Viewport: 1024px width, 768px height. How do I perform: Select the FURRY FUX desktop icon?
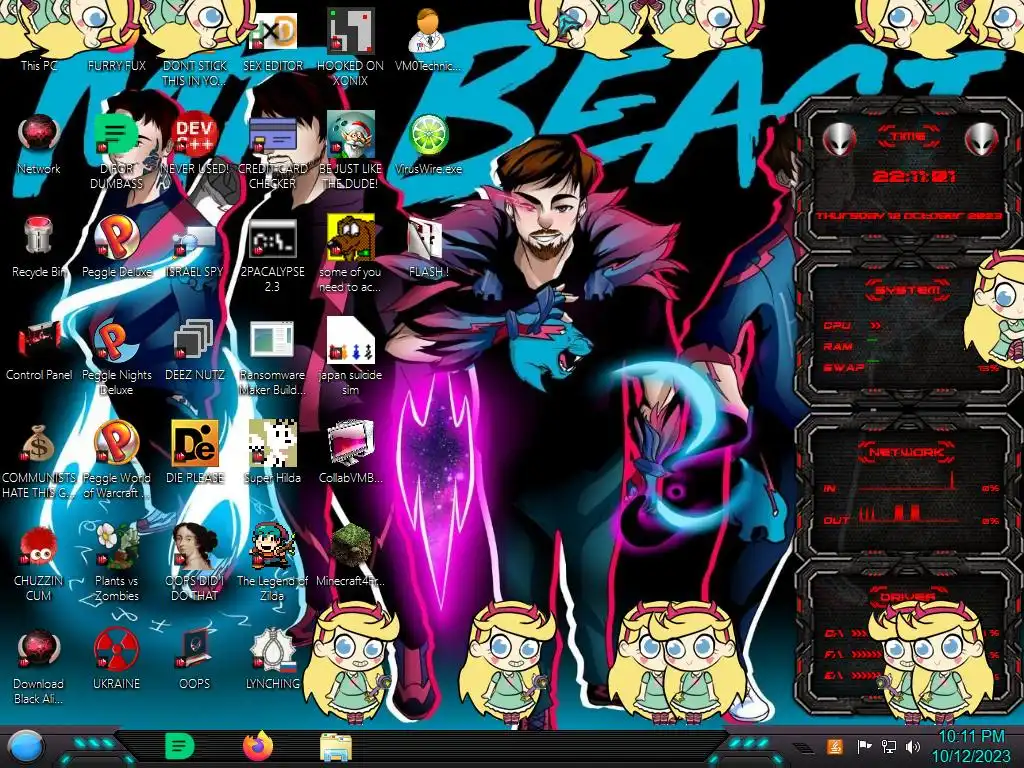point(116,39)
